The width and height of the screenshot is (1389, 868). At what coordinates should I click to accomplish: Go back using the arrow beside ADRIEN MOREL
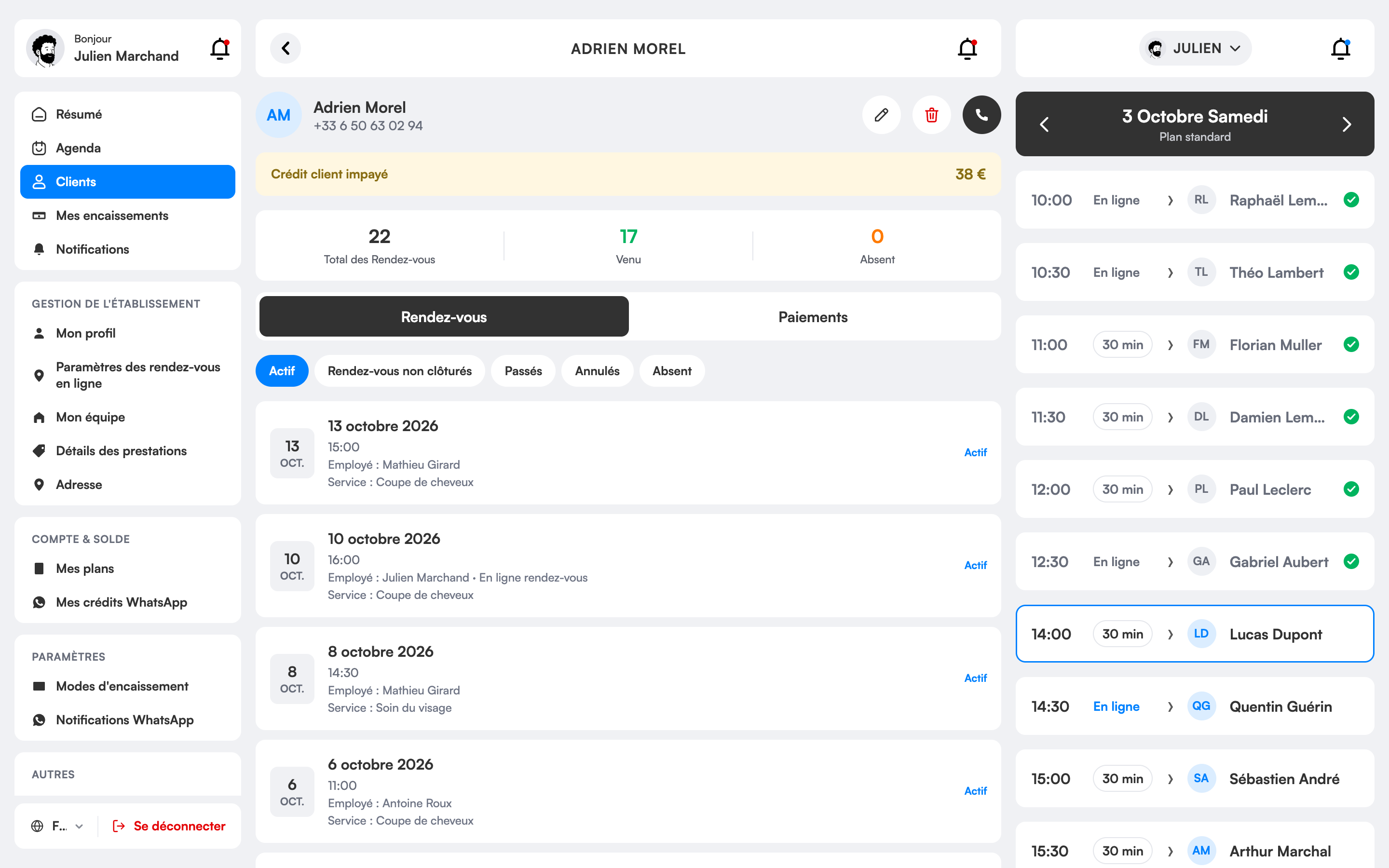point(286,48)
